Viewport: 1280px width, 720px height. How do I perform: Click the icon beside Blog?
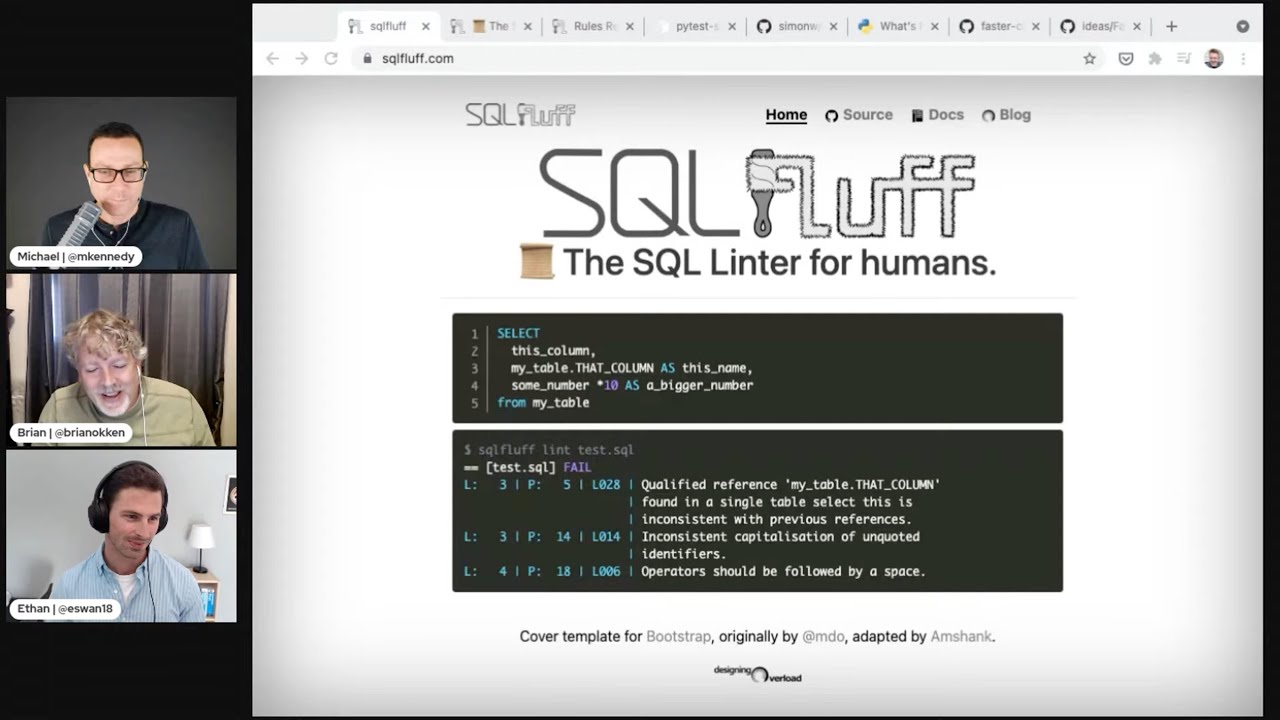[988, 116]
